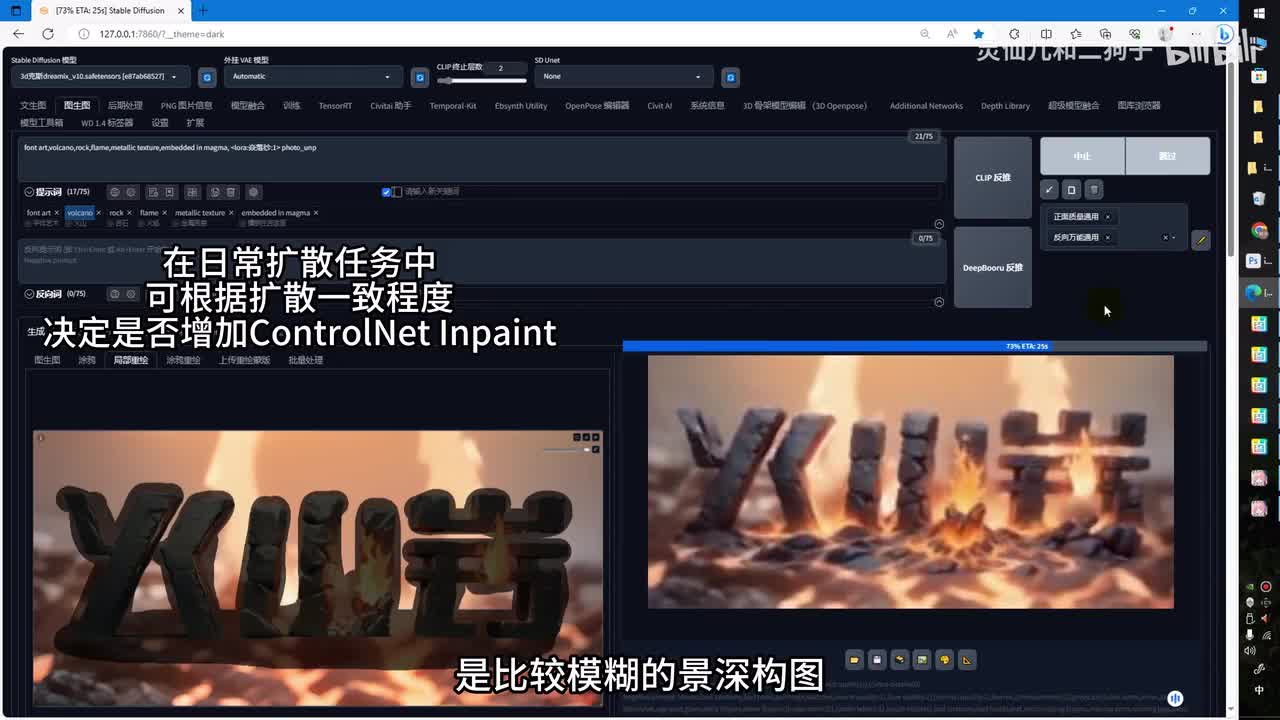Viewport: 1280px width, 720px height.
Task: Switch to the 文生图 tab
Action: point(33,106)
